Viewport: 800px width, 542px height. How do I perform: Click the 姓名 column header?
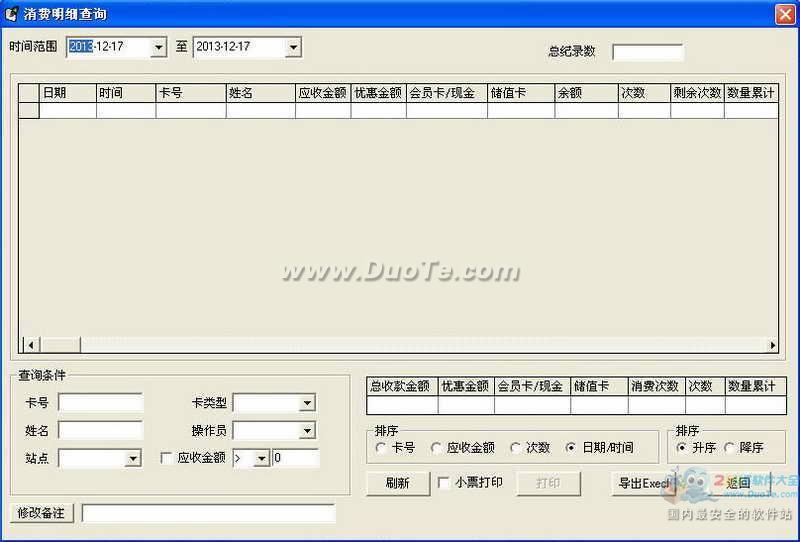[259, 93]
